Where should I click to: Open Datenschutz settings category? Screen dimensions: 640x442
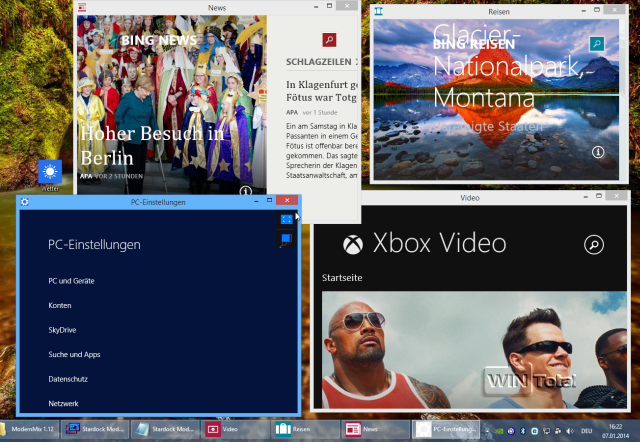(x=68, y=379)
